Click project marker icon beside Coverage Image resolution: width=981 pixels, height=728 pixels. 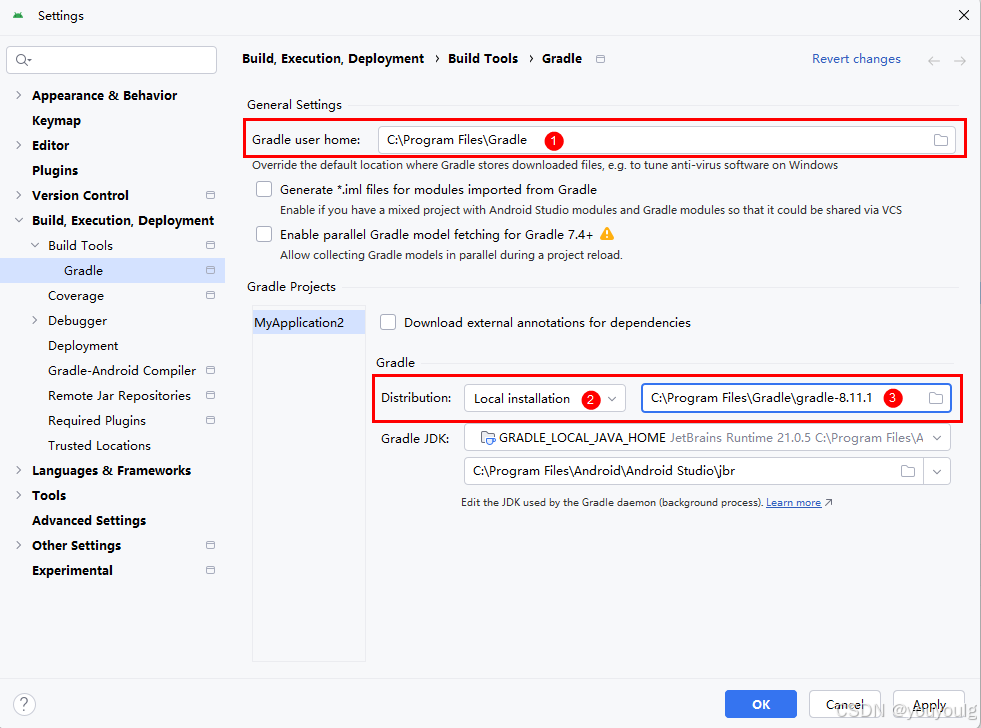(210, 295)
